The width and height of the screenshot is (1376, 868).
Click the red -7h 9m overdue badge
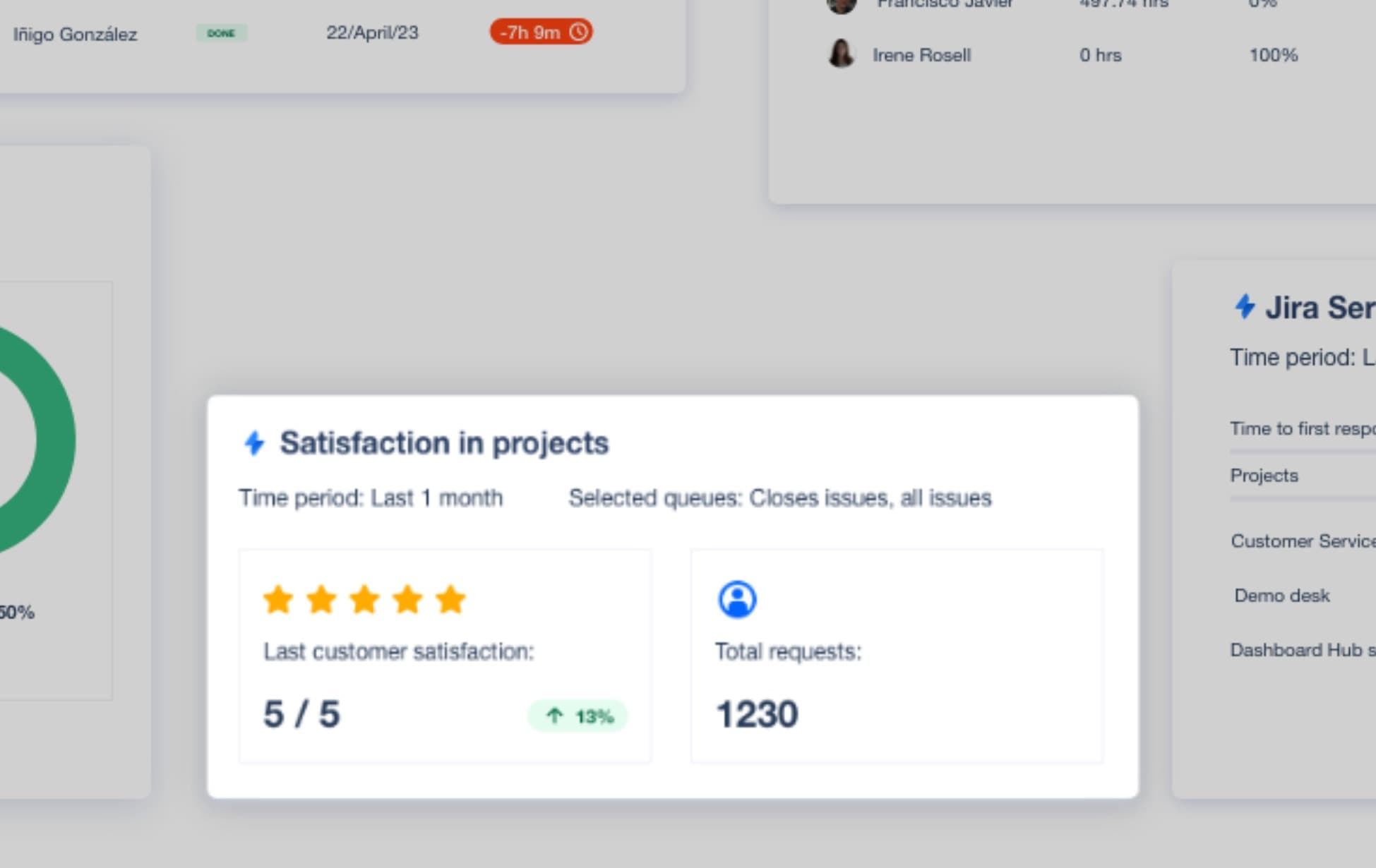[540, 32]
